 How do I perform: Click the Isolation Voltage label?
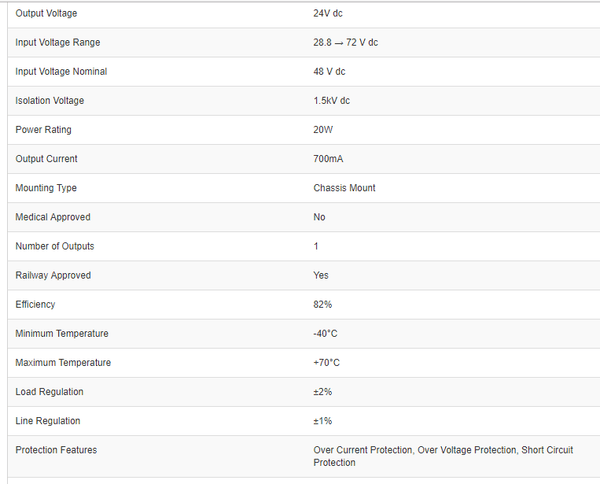point(50,100)
